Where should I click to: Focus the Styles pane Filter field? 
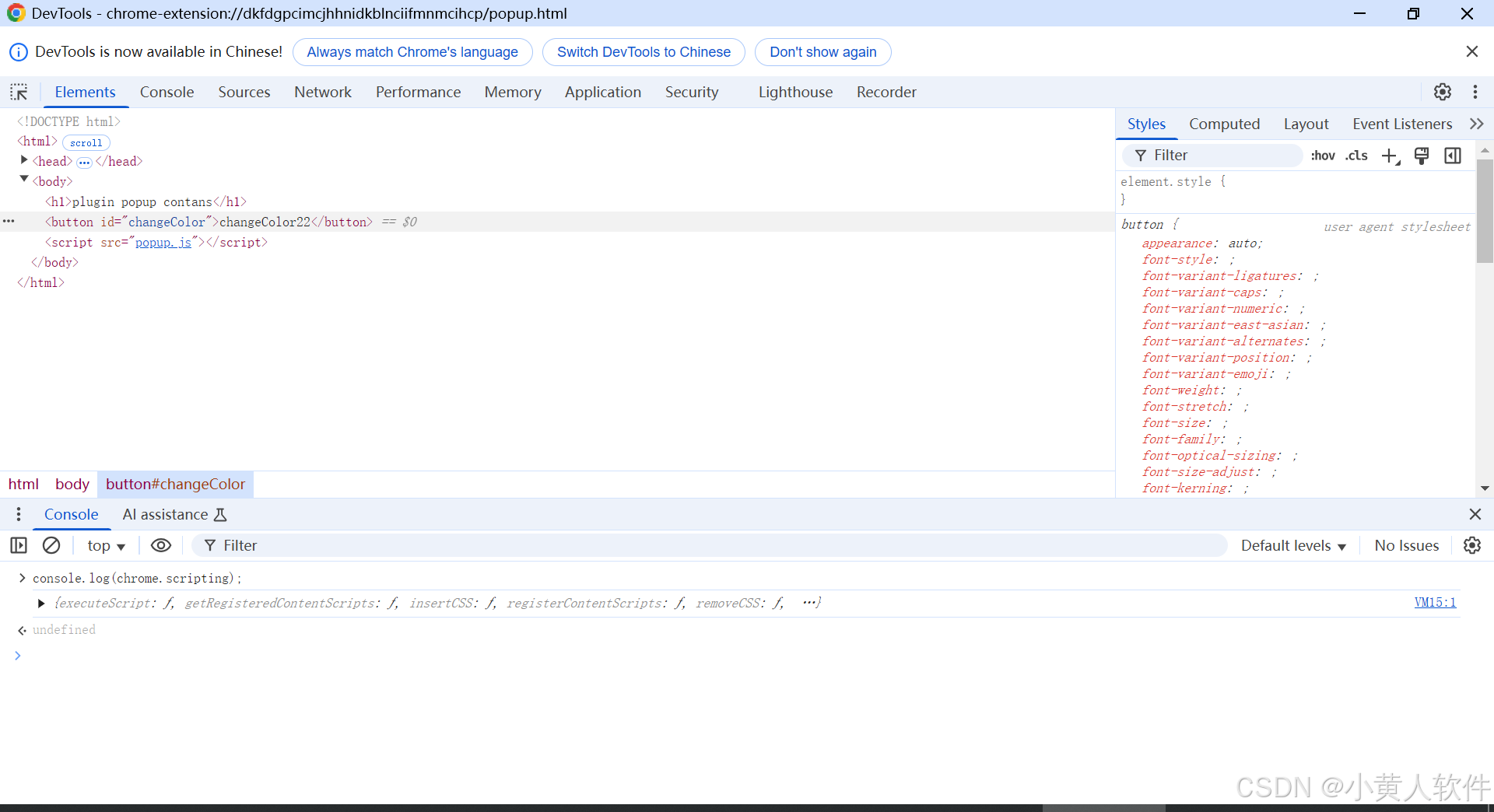point(1212,156)
